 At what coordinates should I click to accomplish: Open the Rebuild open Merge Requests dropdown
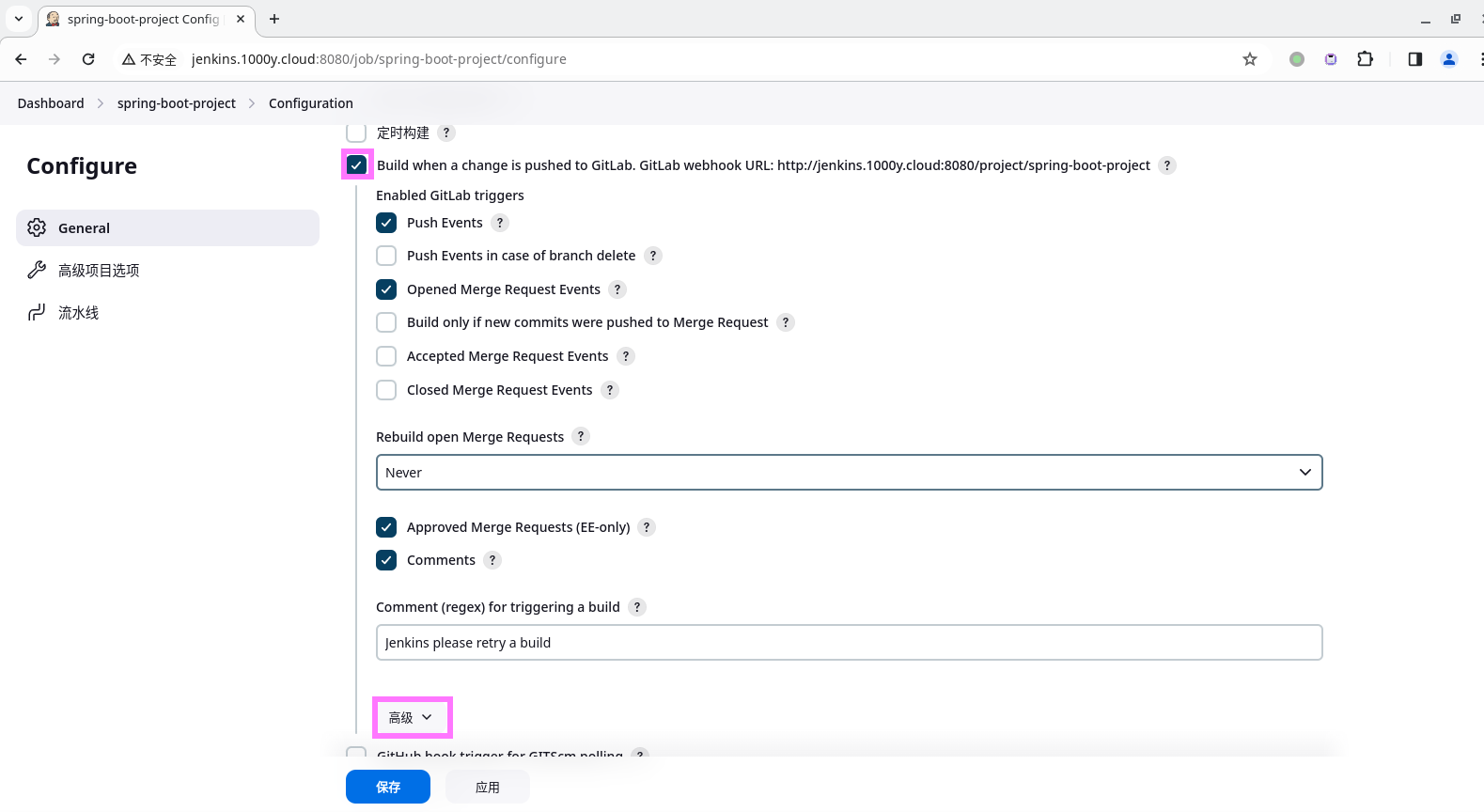(x=849, y=473)
